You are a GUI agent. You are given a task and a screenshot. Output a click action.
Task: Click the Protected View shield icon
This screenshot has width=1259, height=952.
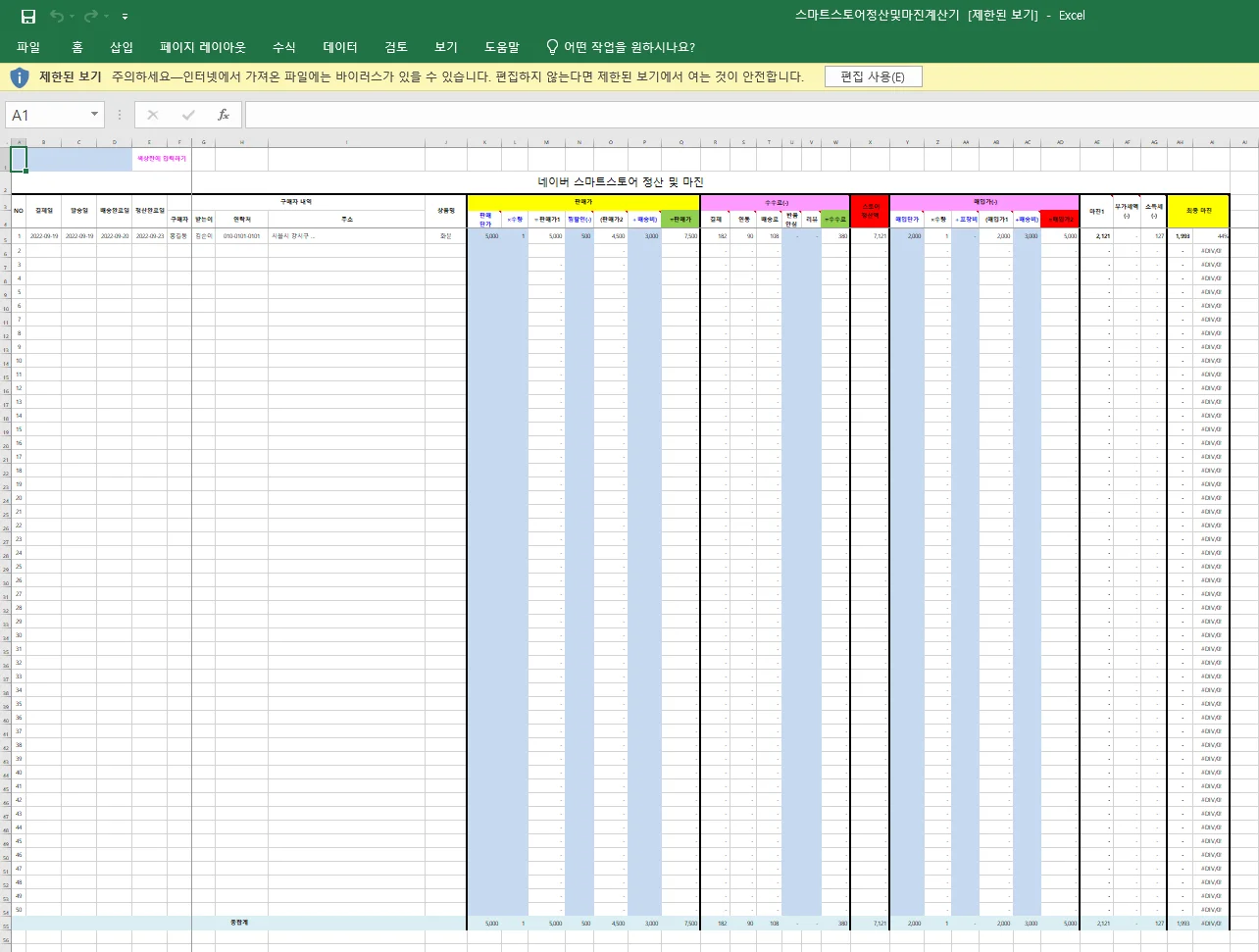(20, 76)
